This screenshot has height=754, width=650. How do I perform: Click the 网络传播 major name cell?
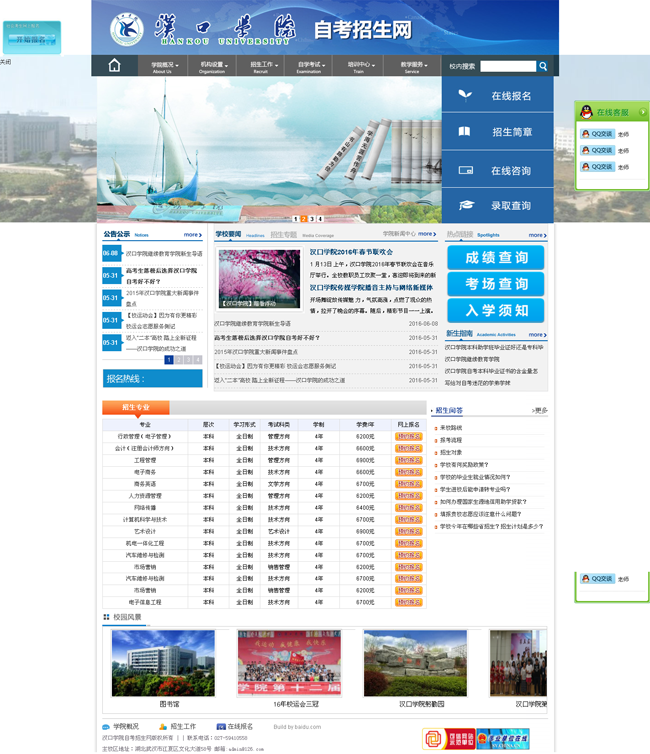pos(145,508)
